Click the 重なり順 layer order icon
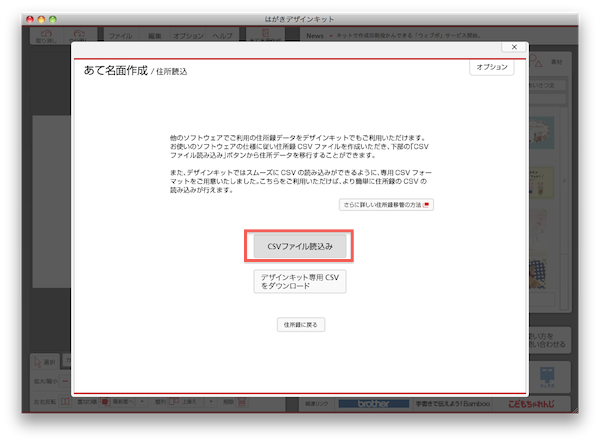This screenshot has width=600, height=443. click(x=105, y=402)
